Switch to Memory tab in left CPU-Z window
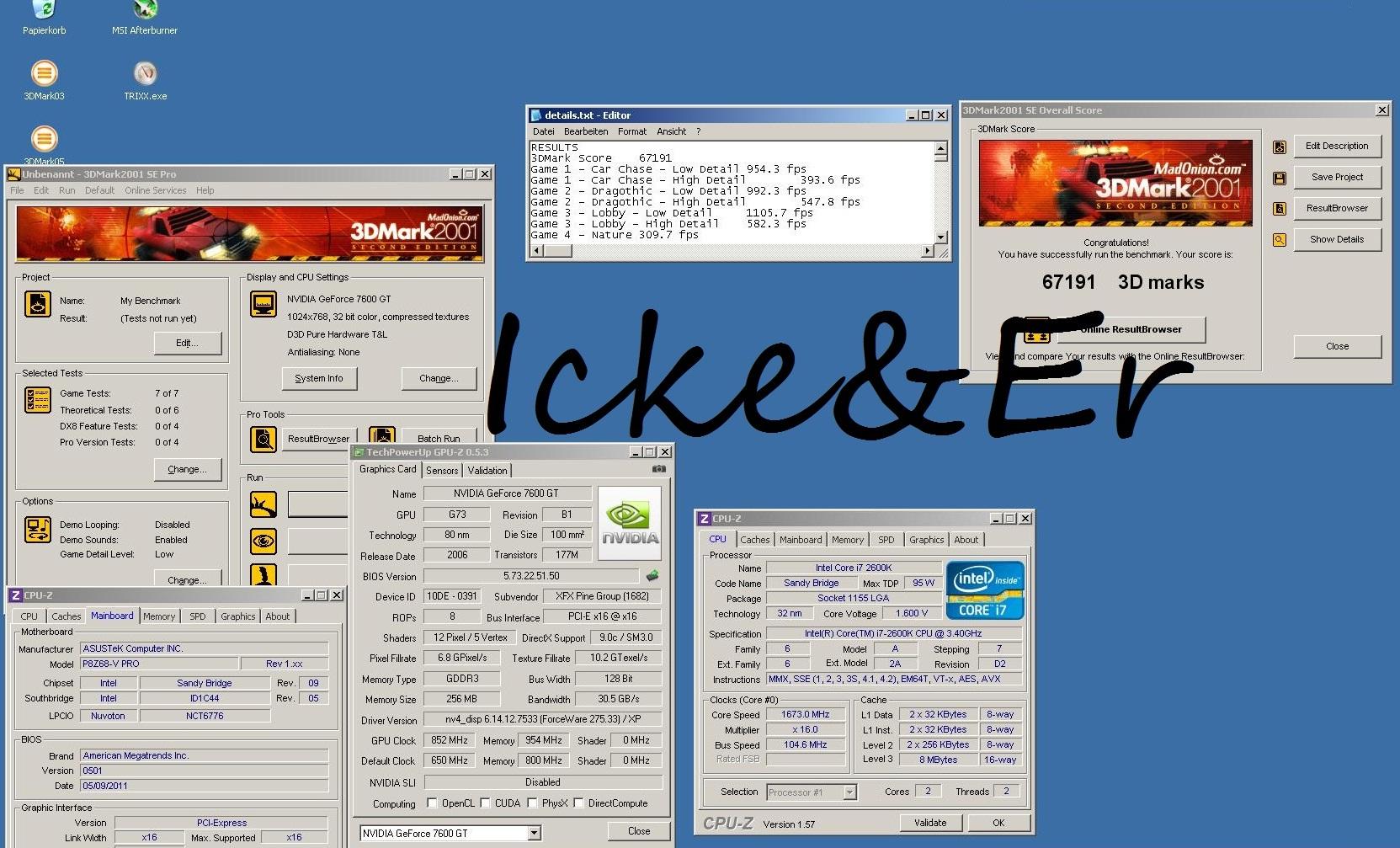The image size is (1400, 848). pyautogui.click(x=159, y=616)
